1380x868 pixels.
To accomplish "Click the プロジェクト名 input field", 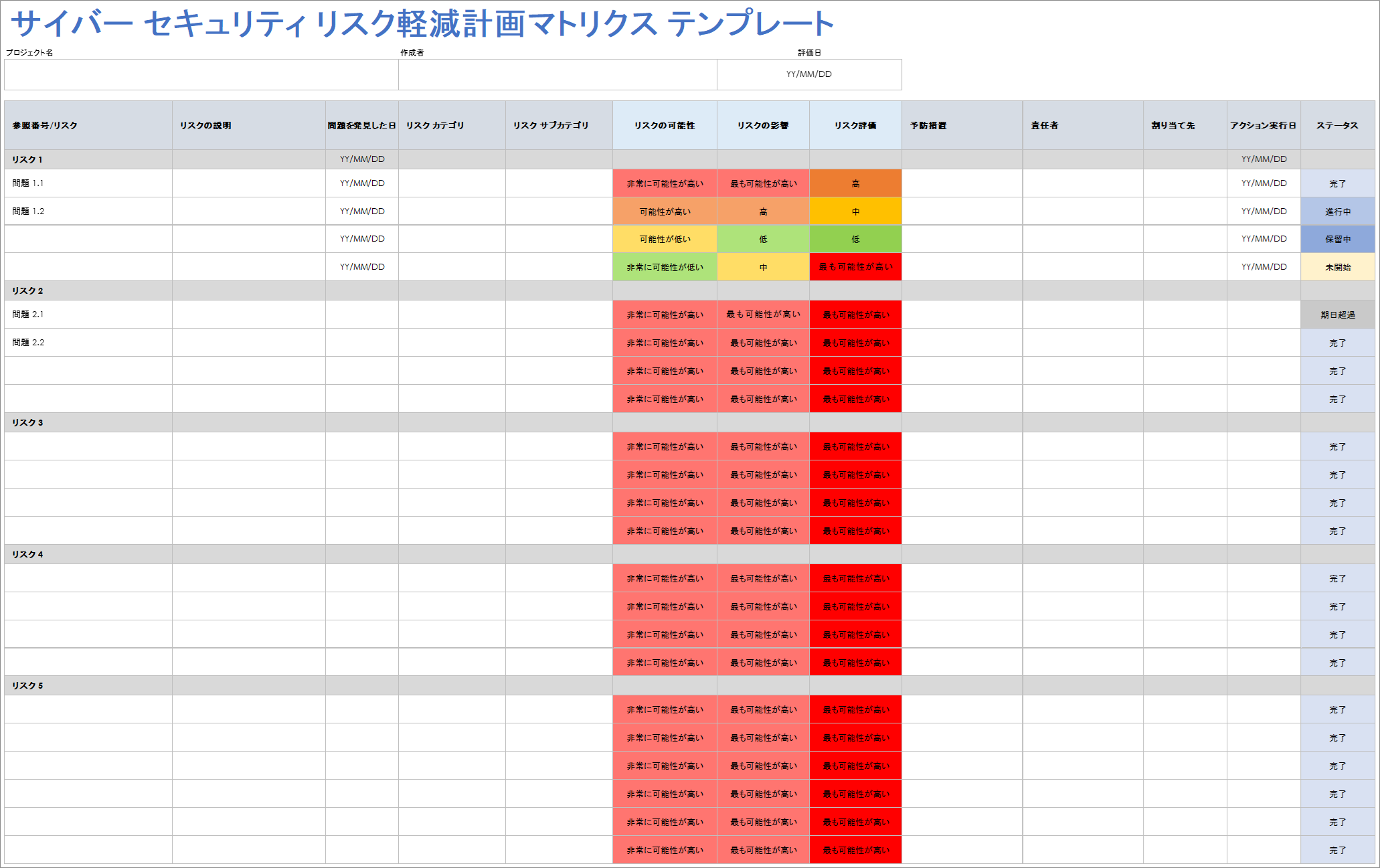I will [201, 74].
